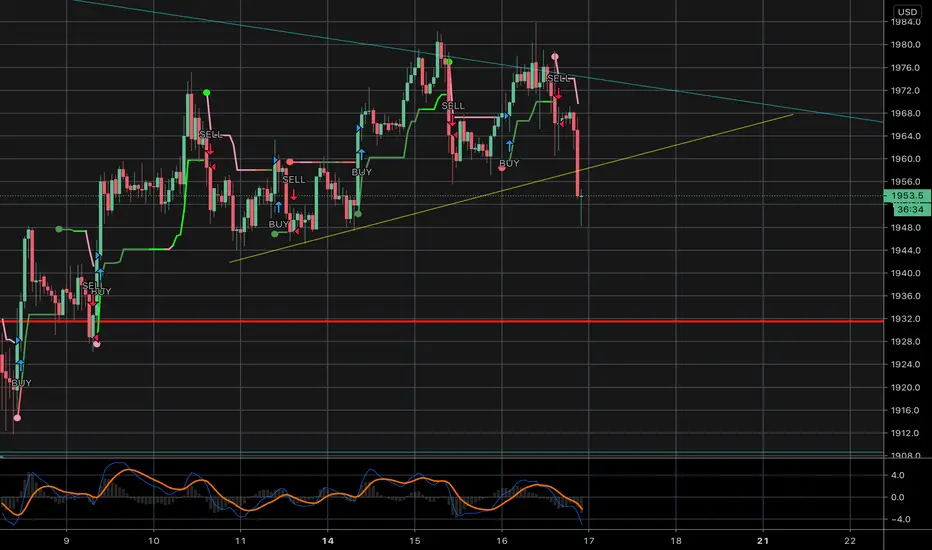Image resolution: width=932 pixels, height=550 pixels.
Task: Click the SELL label on the 15 session
Action: point(453,105)
